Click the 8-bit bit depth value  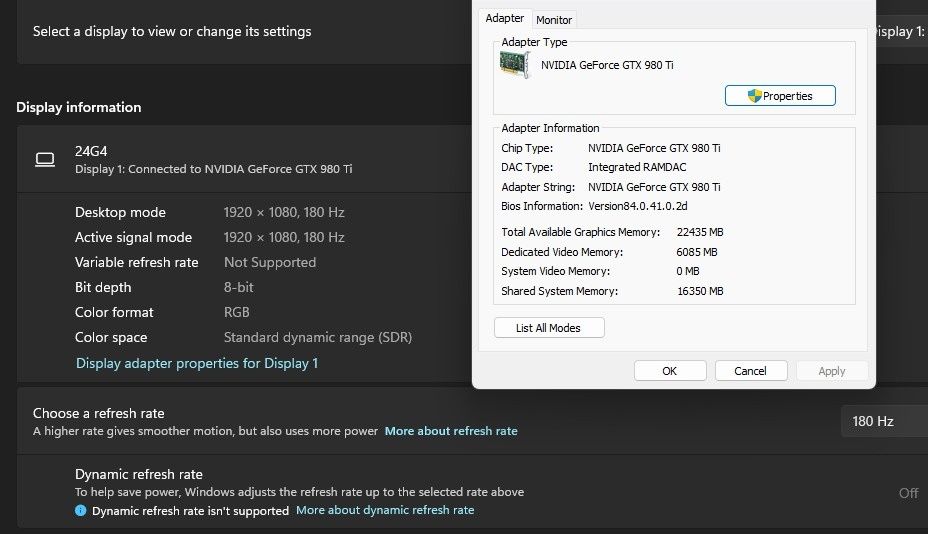(239, 287)
